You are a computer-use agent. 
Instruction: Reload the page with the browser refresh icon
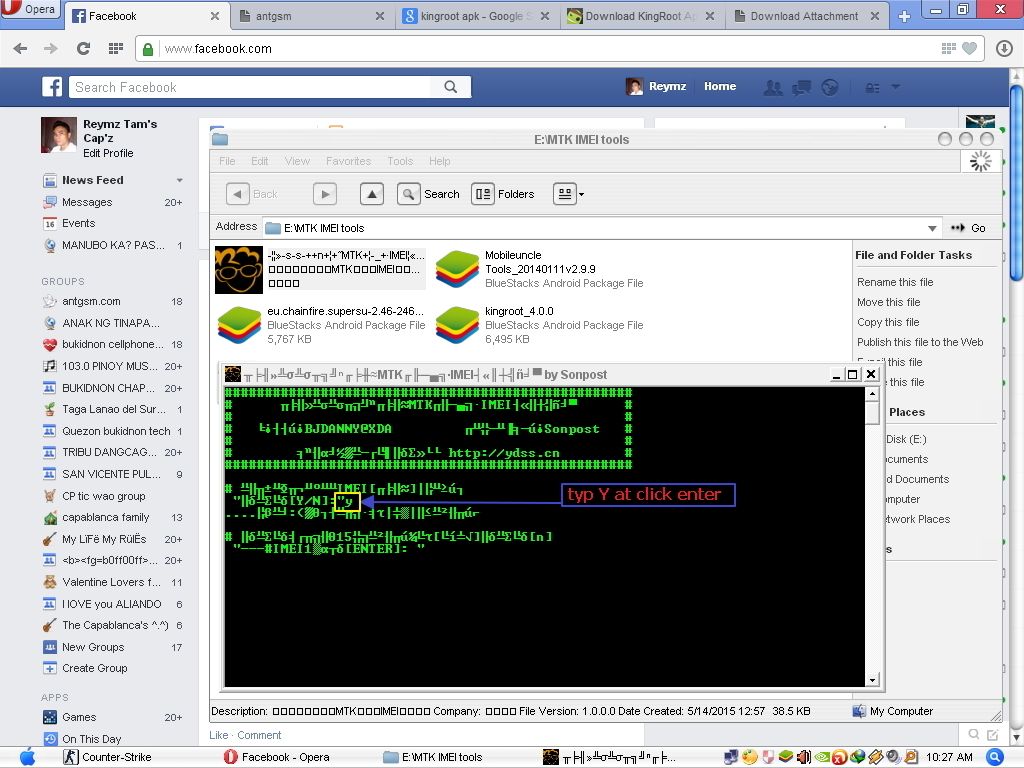[83, 49]
